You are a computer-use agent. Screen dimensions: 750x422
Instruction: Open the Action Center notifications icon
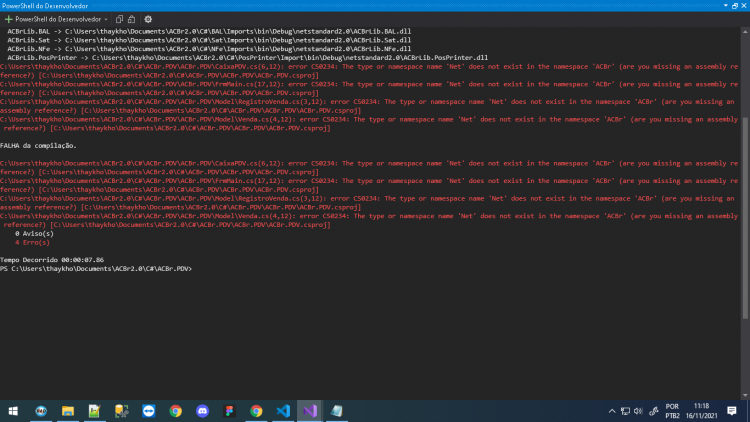[x=732, y=411]
